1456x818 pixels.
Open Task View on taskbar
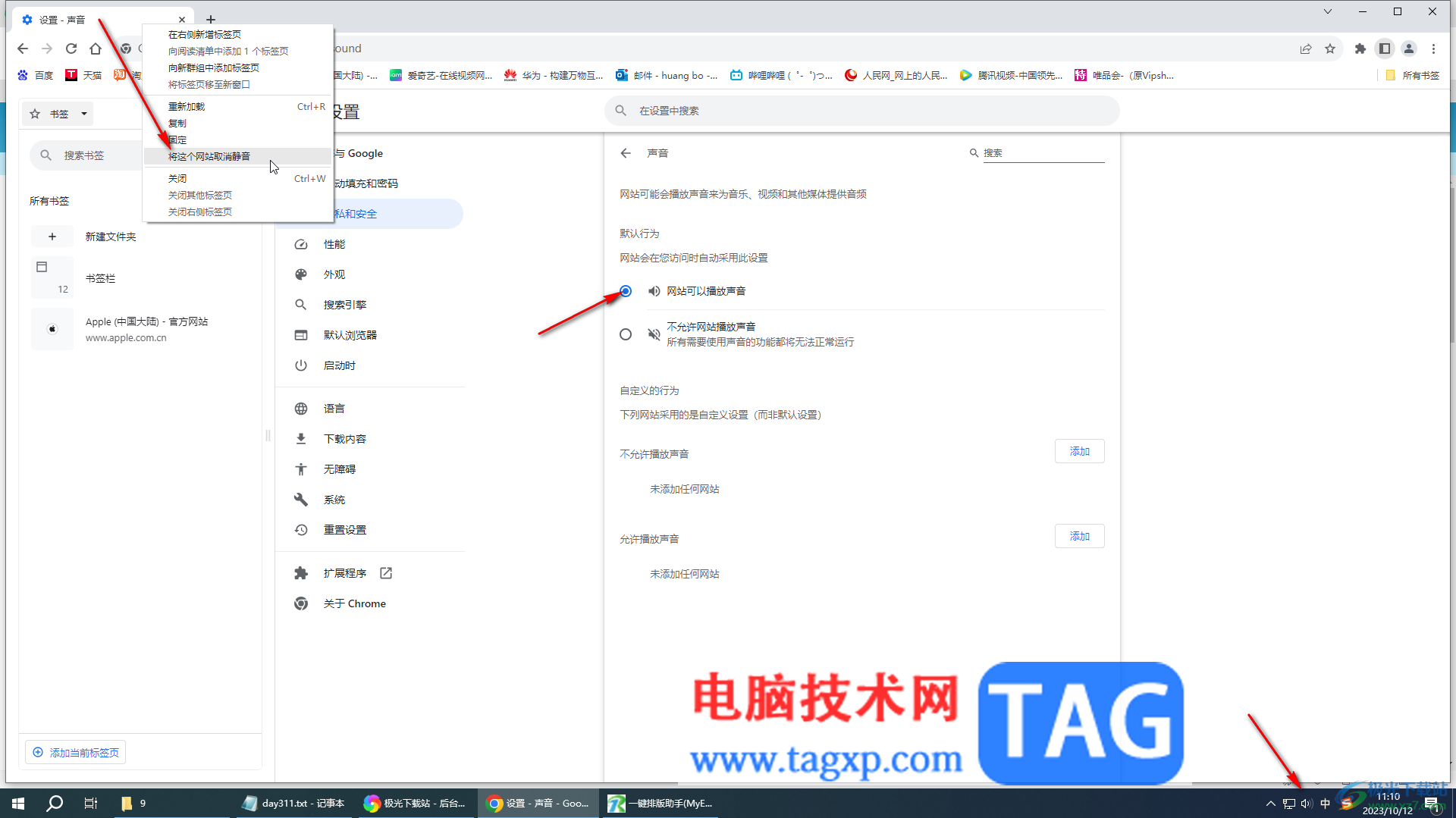pyautogui.click(x=91, y=804)
